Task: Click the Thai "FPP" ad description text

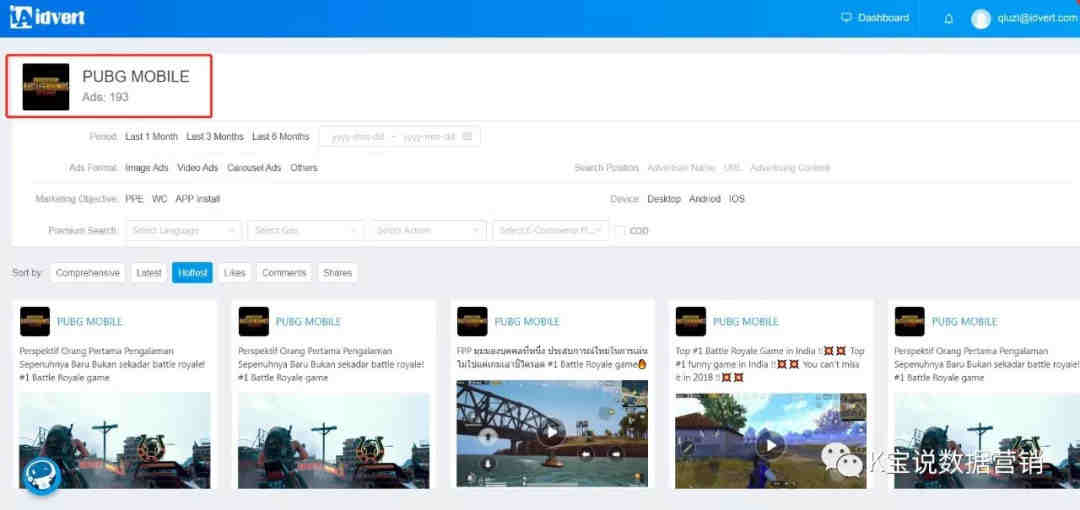Action: 552,358
